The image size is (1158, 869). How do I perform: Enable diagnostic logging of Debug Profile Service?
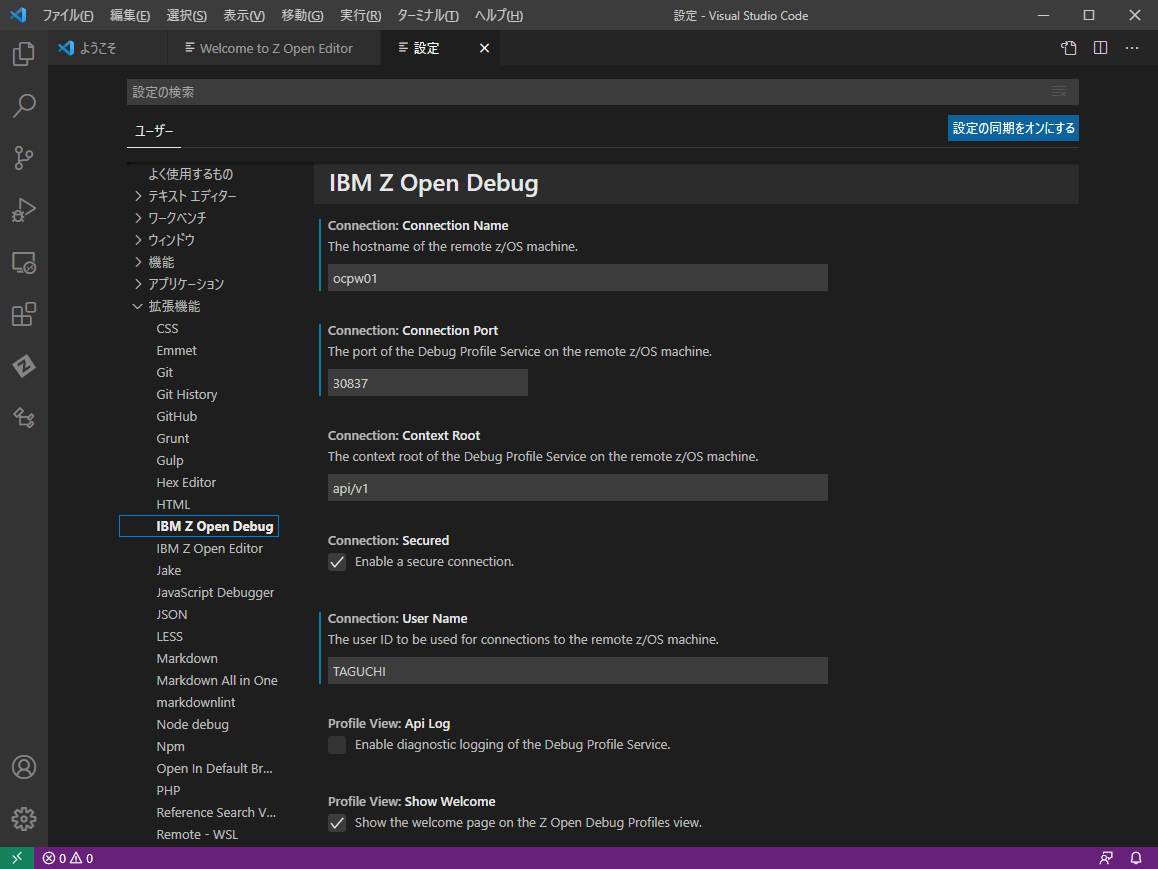pos(337,745)
